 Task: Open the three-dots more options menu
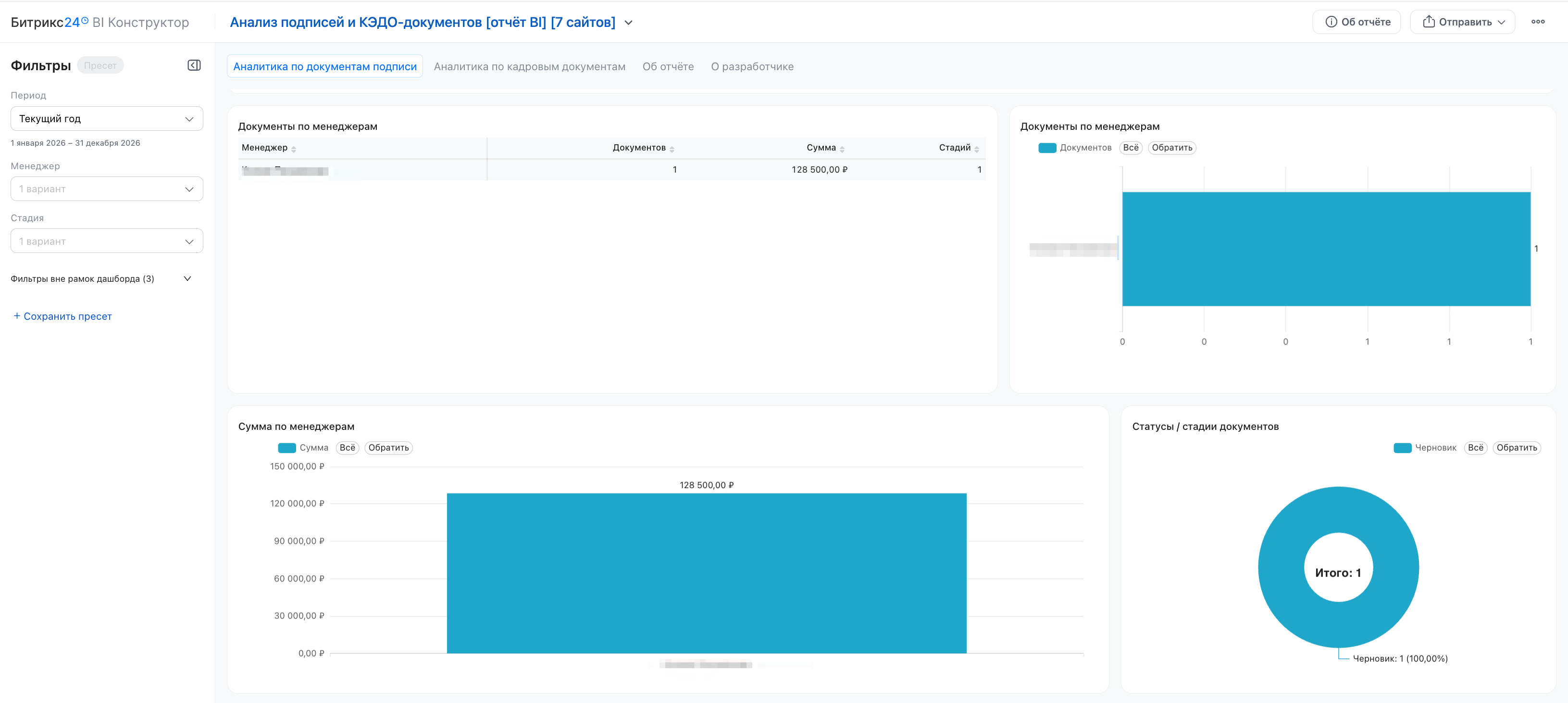coord(1538,22)
